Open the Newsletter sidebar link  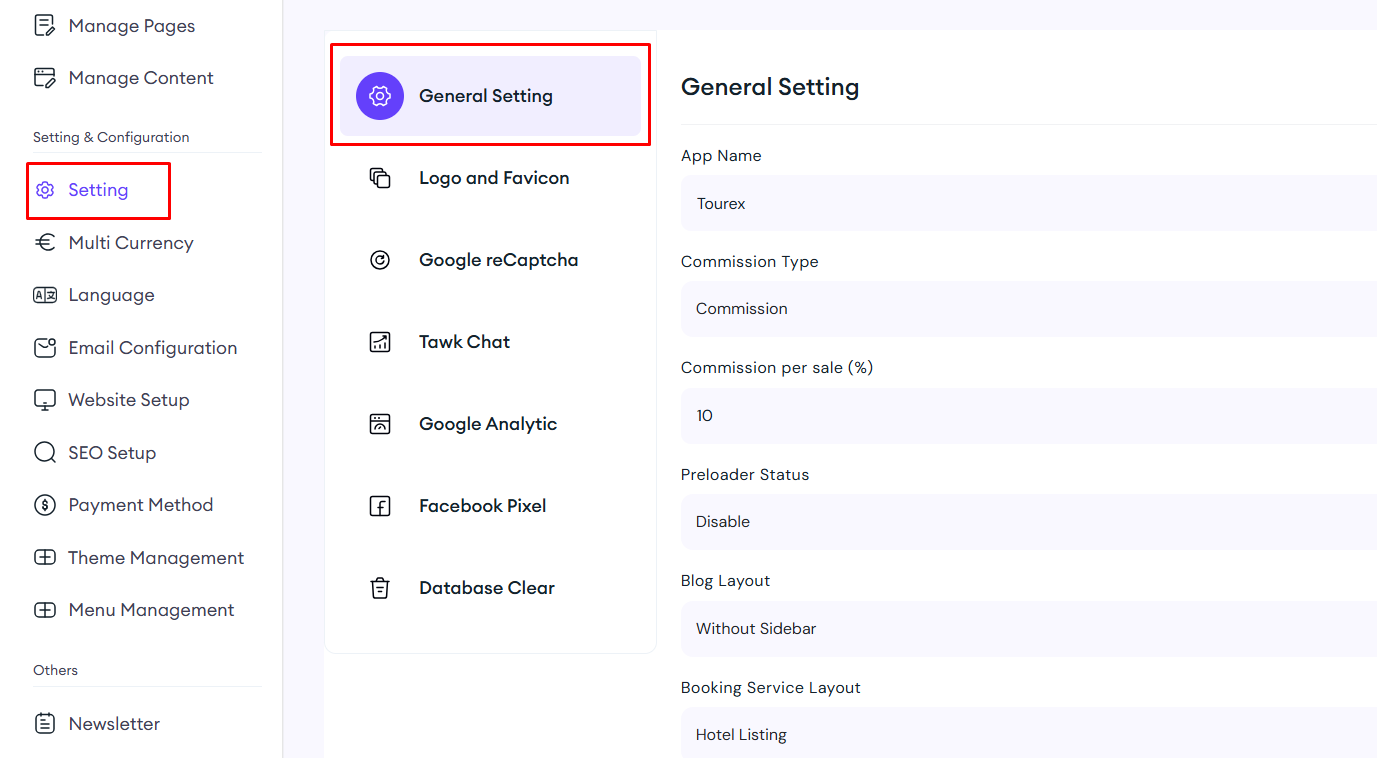pyautogui.click(x=114, y=724)
